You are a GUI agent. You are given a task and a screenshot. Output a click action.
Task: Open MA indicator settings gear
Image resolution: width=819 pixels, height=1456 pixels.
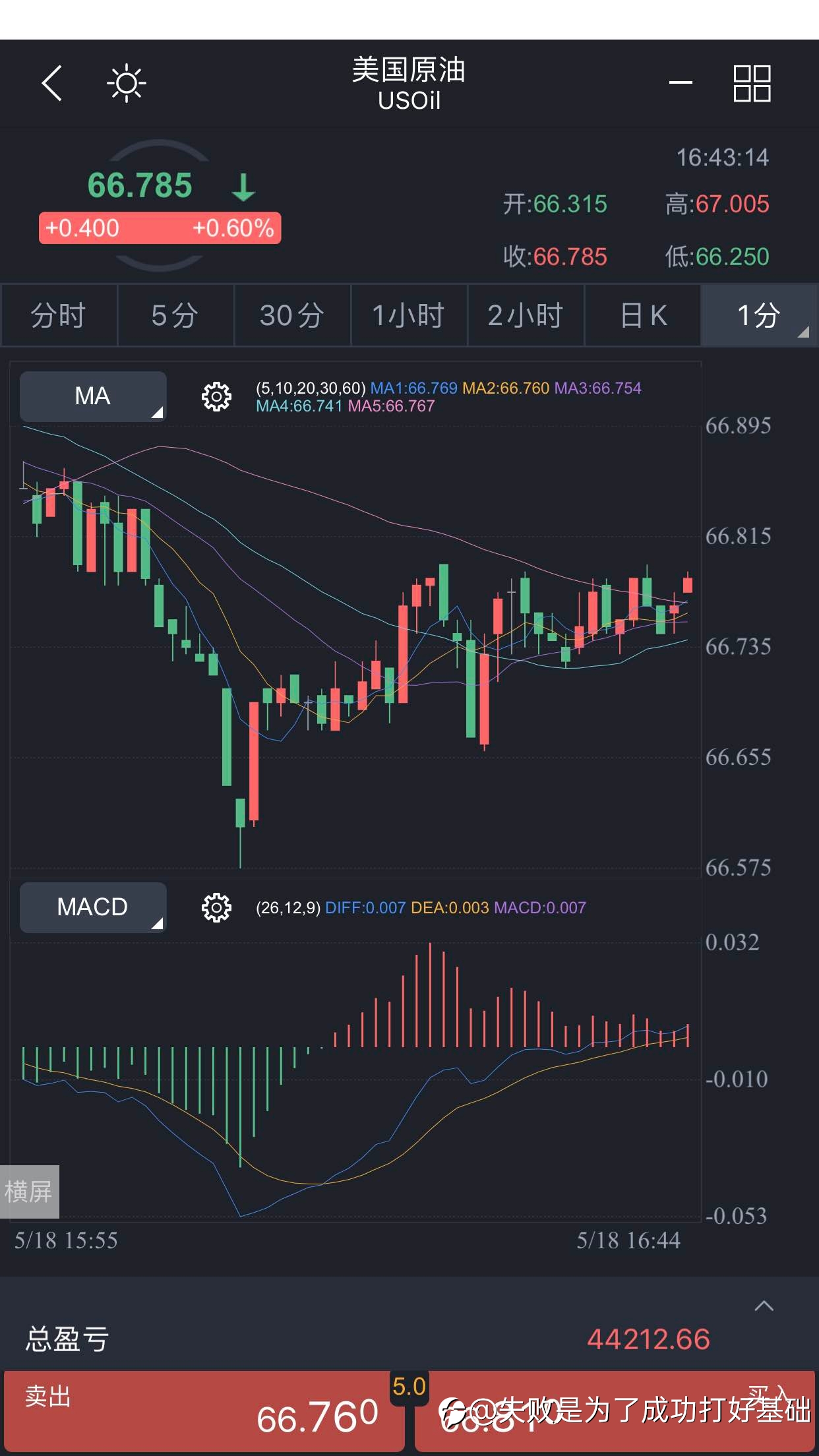(x=216, y=396)
